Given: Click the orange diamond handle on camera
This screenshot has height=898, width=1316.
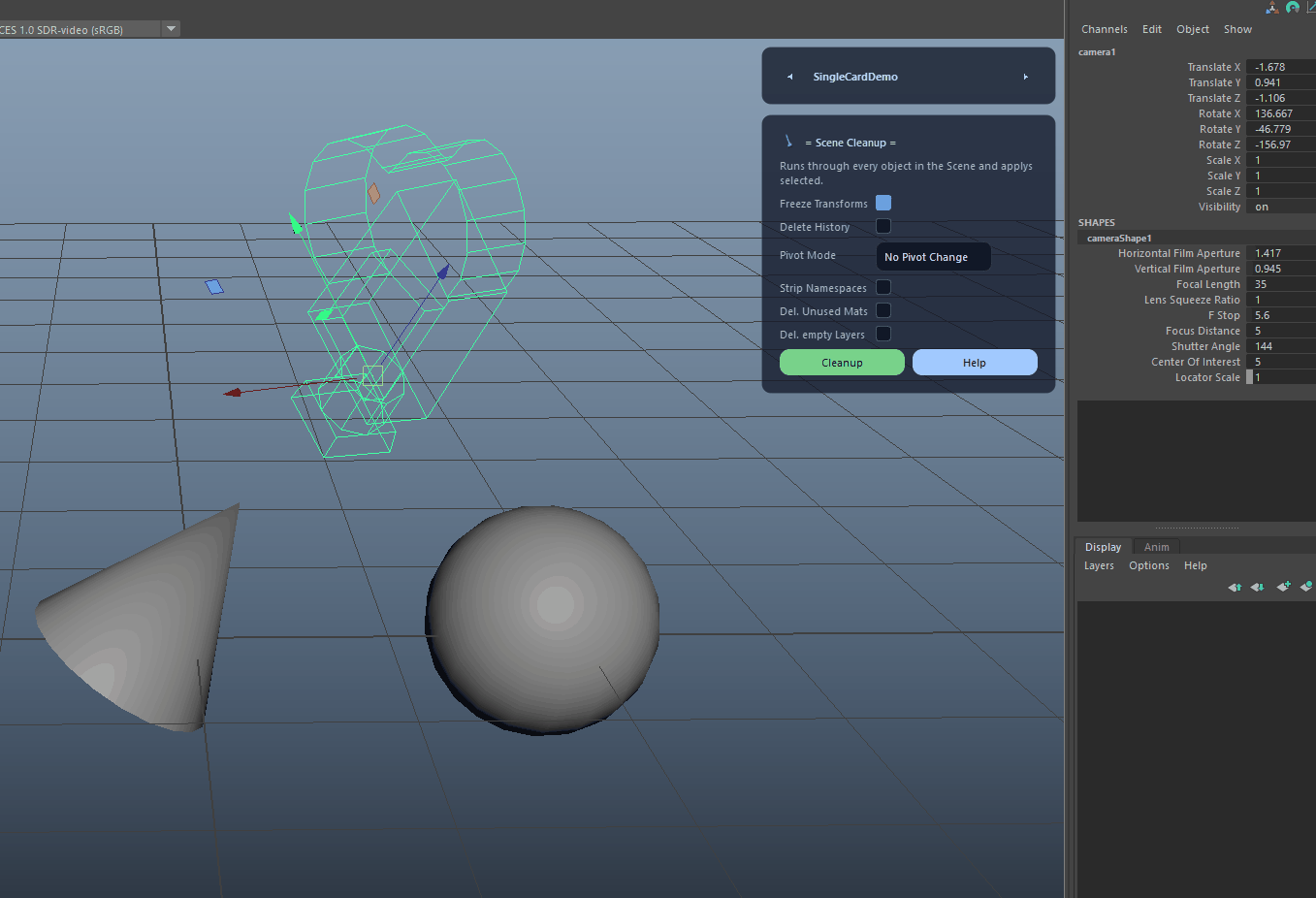Looking at the screenshot, I should pos(373,193).
